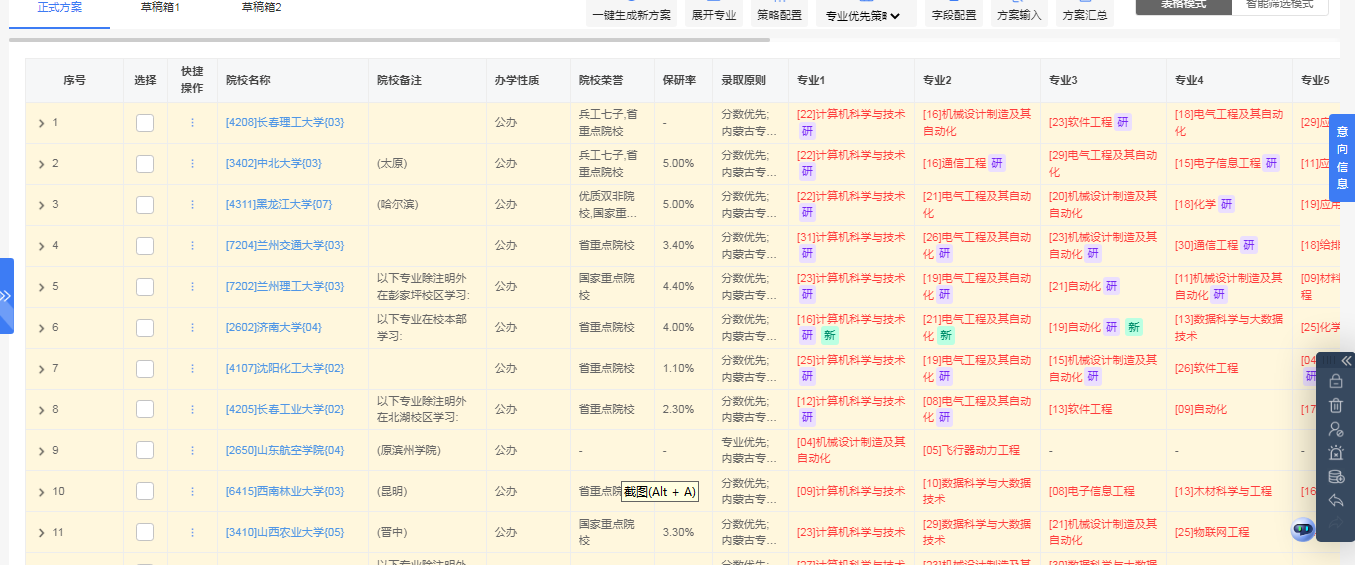The image size is (1355, 565).
Task: Click 展开专业 button
Action: coord(714,14)
